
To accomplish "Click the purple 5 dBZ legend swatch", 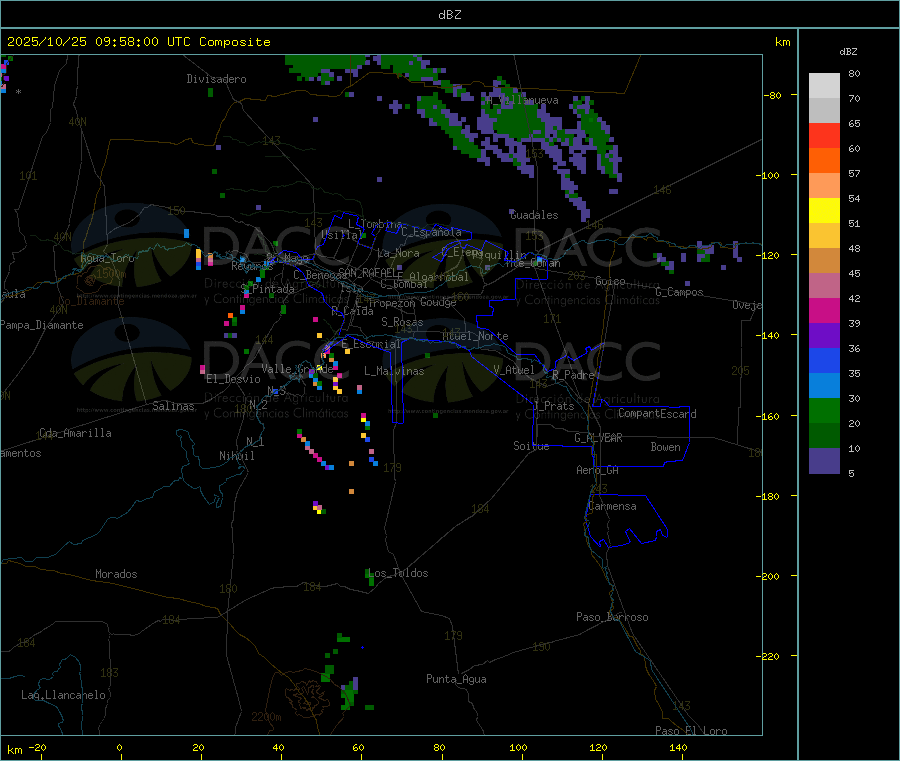I will click(x=824, y=461).
